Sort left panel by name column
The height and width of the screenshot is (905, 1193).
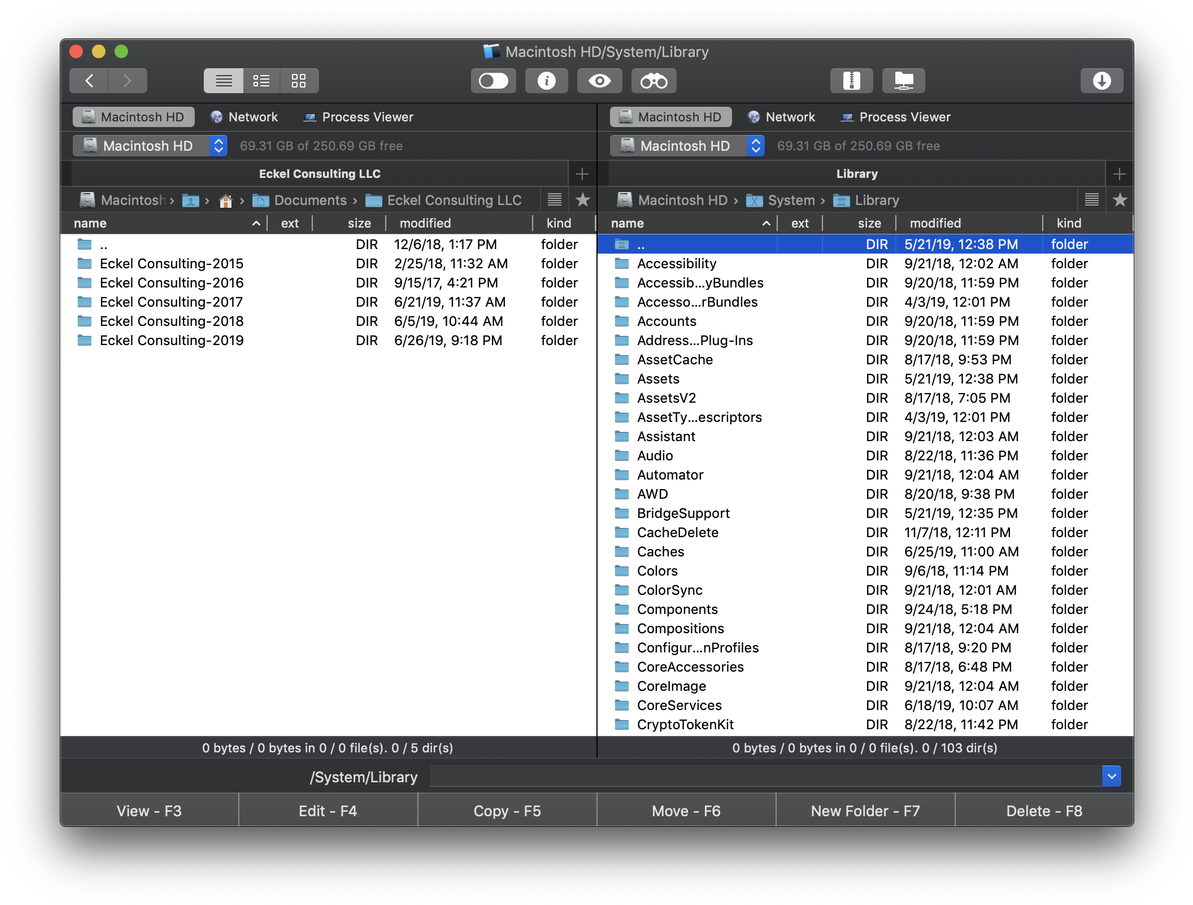164,223
